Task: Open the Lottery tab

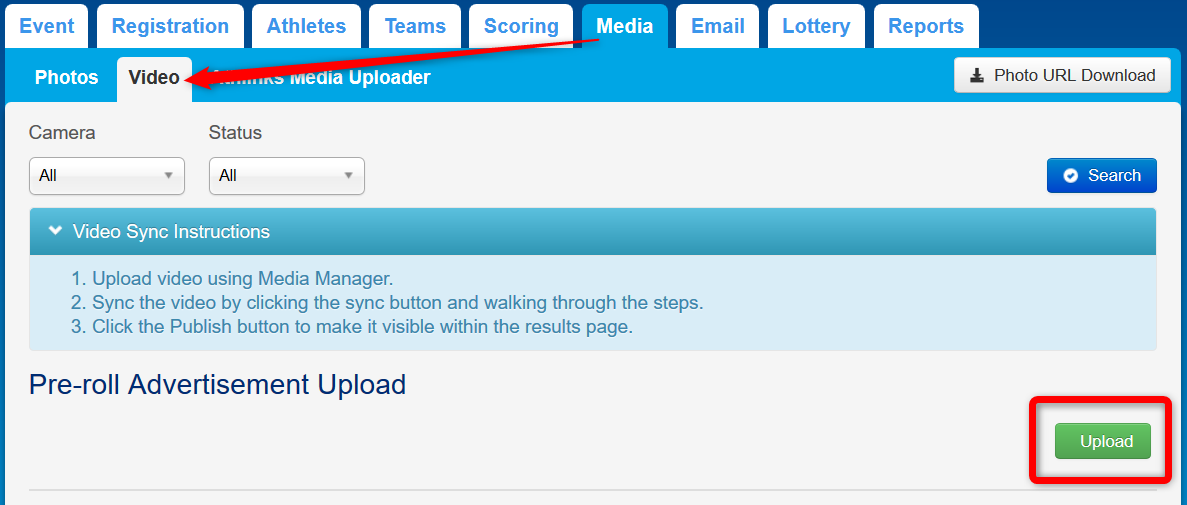Action: click(816, 27)
